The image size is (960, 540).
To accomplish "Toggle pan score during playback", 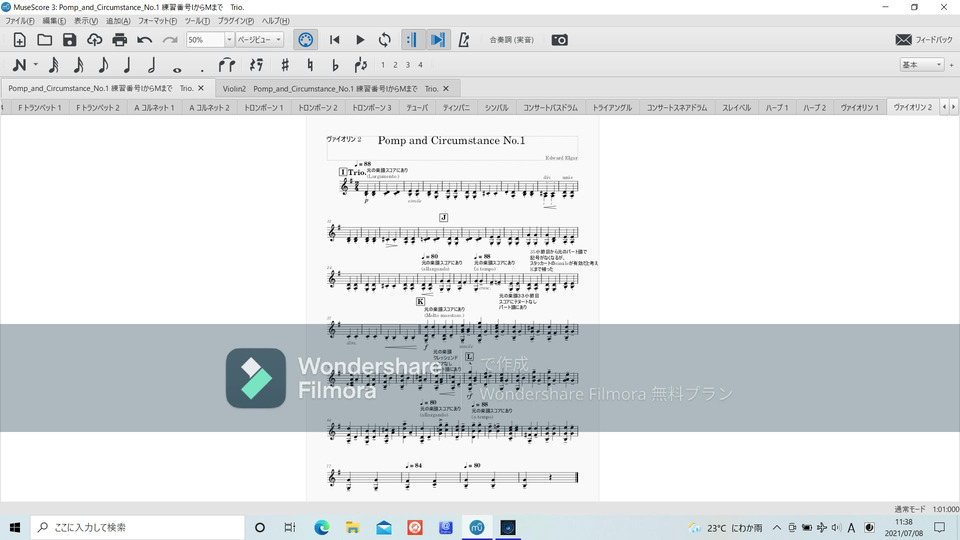I will (438, 40).
